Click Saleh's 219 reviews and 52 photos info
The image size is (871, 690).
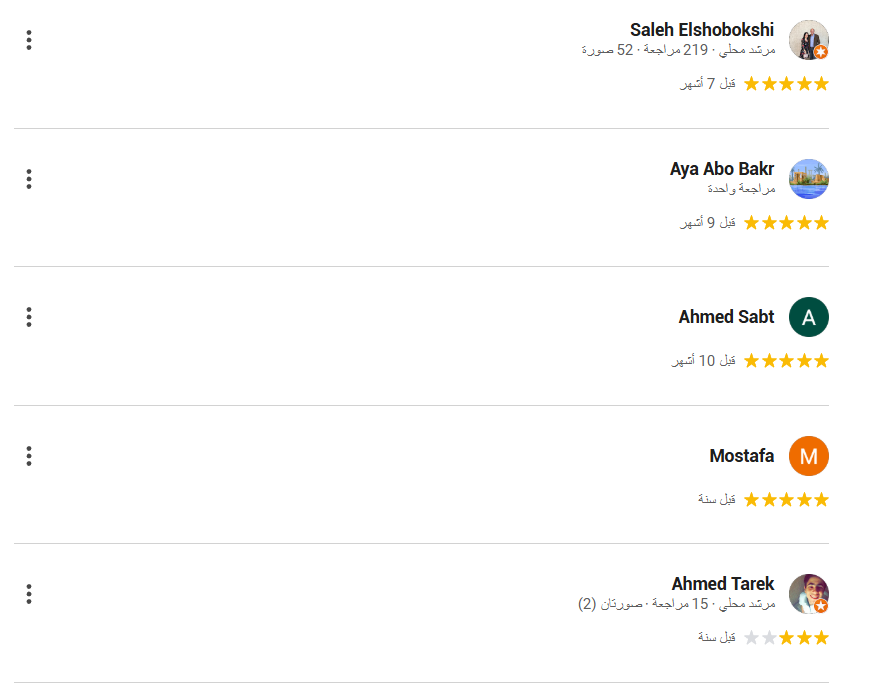point(678,49)
